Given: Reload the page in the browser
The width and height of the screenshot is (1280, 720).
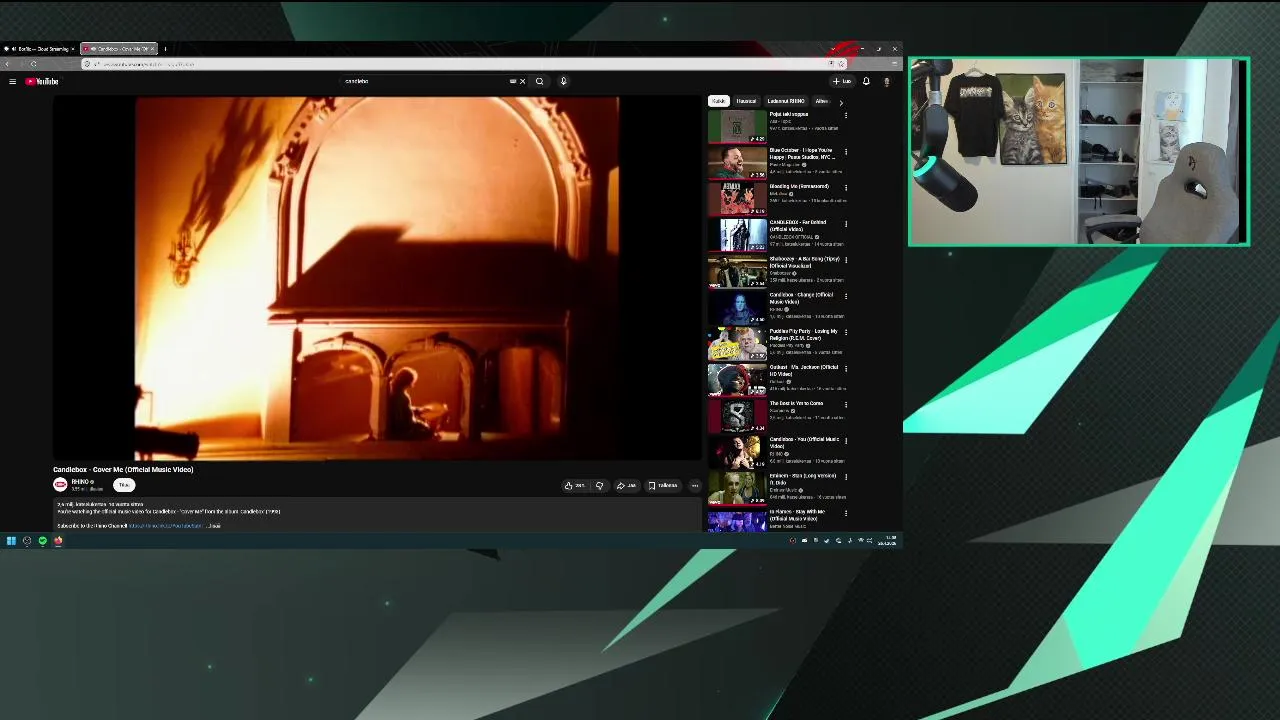Looking at the screenshot, I should click(33, 64).
